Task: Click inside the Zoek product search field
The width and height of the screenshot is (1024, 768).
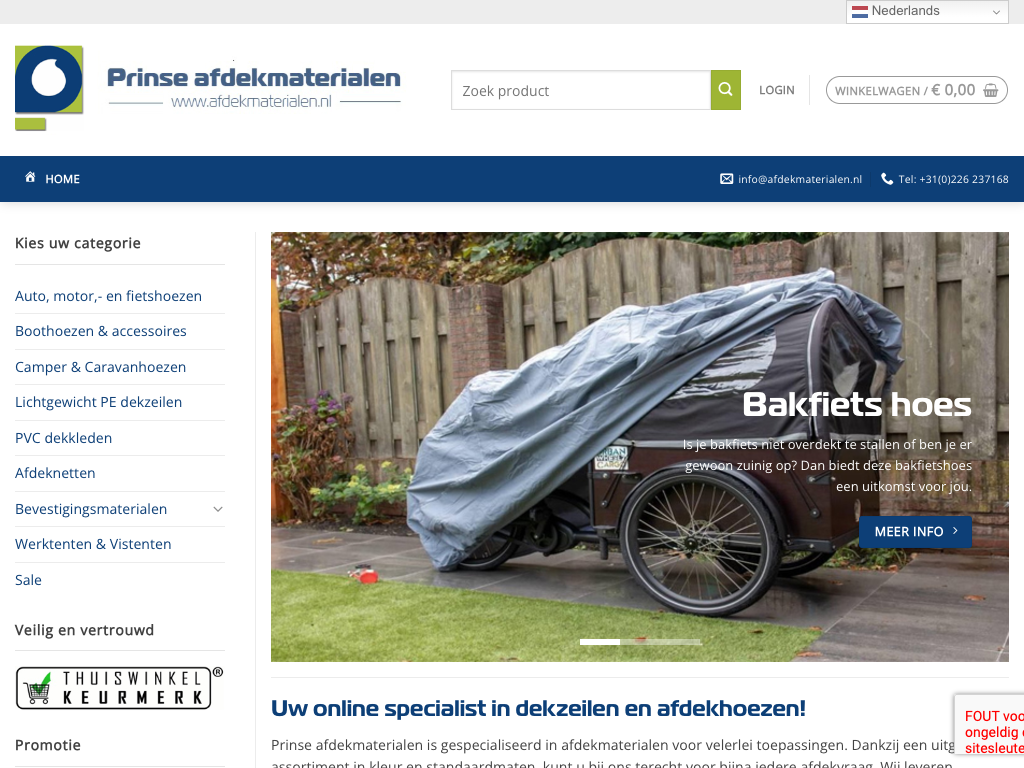Action: [x=581, y=90]
